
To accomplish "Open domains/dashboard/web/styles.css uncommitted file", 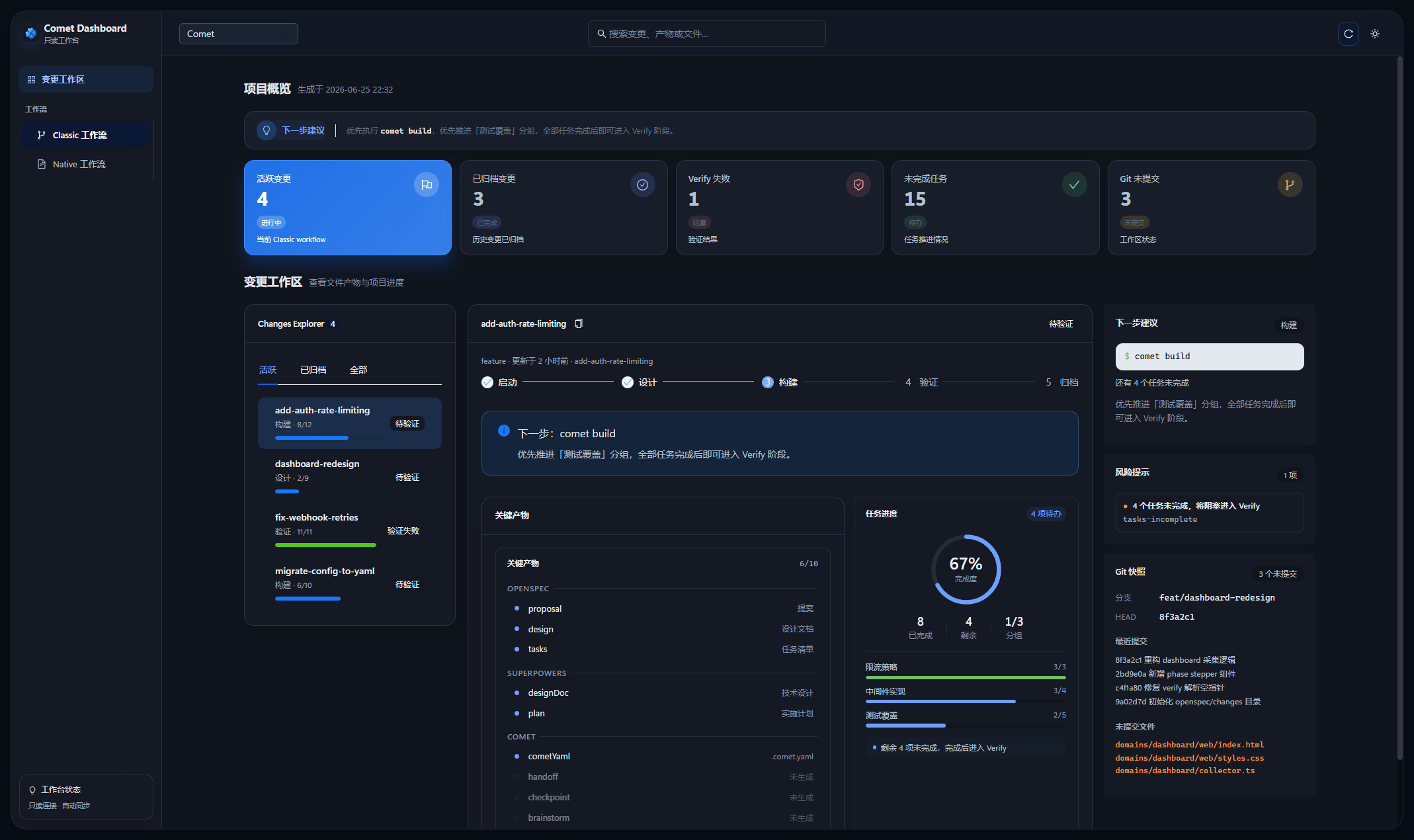I will (1189, 758).
